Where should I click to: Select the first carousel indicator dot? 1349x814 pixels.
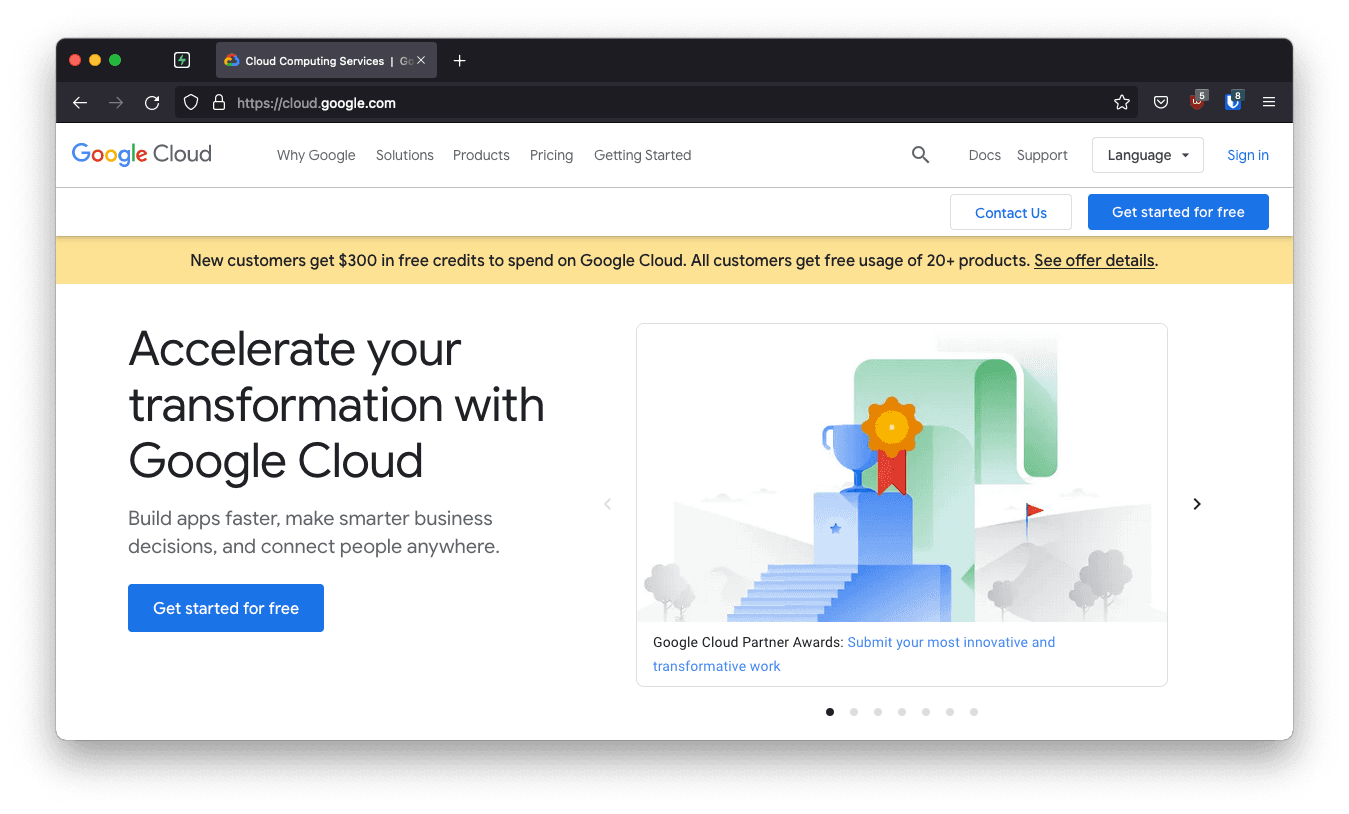tap(829, 711)
